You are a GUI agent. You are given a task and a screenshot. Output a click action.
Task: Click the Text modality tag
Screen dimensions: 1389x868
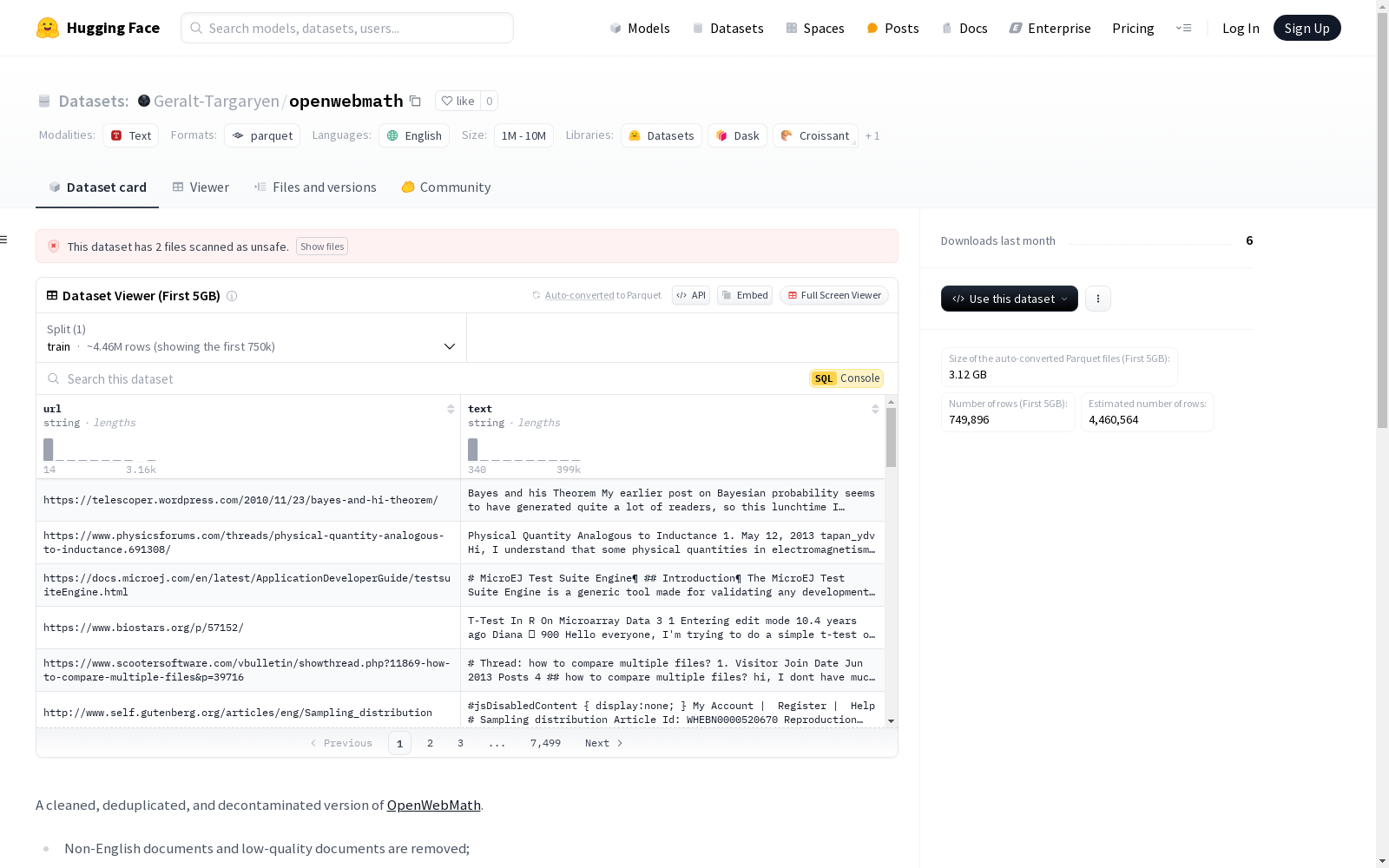pos(131,135)
